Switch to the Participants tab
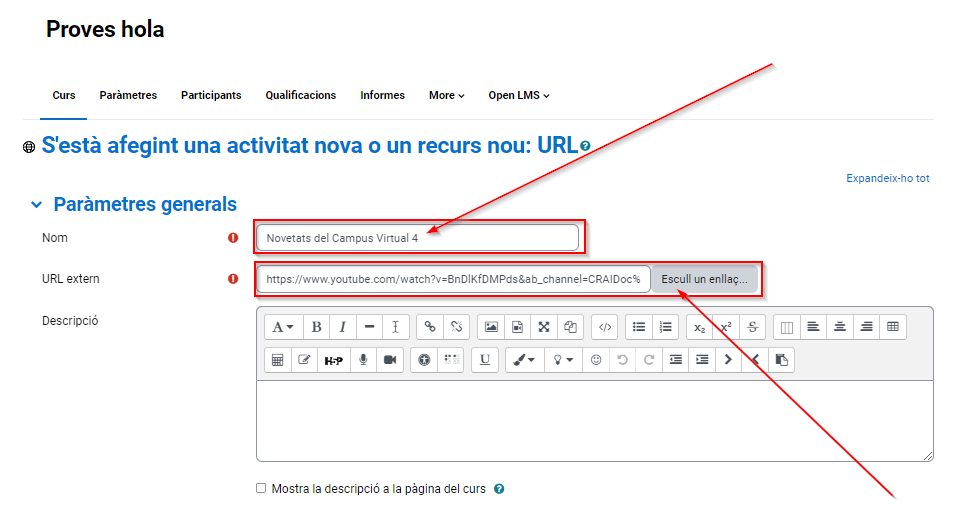Viewport: 968px width, 513px height. [x=211, y=96]
